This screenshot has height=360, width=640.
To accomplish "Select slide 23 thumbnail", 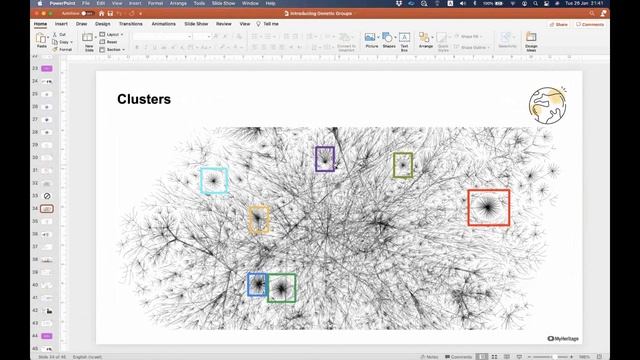I will point(47,69).
